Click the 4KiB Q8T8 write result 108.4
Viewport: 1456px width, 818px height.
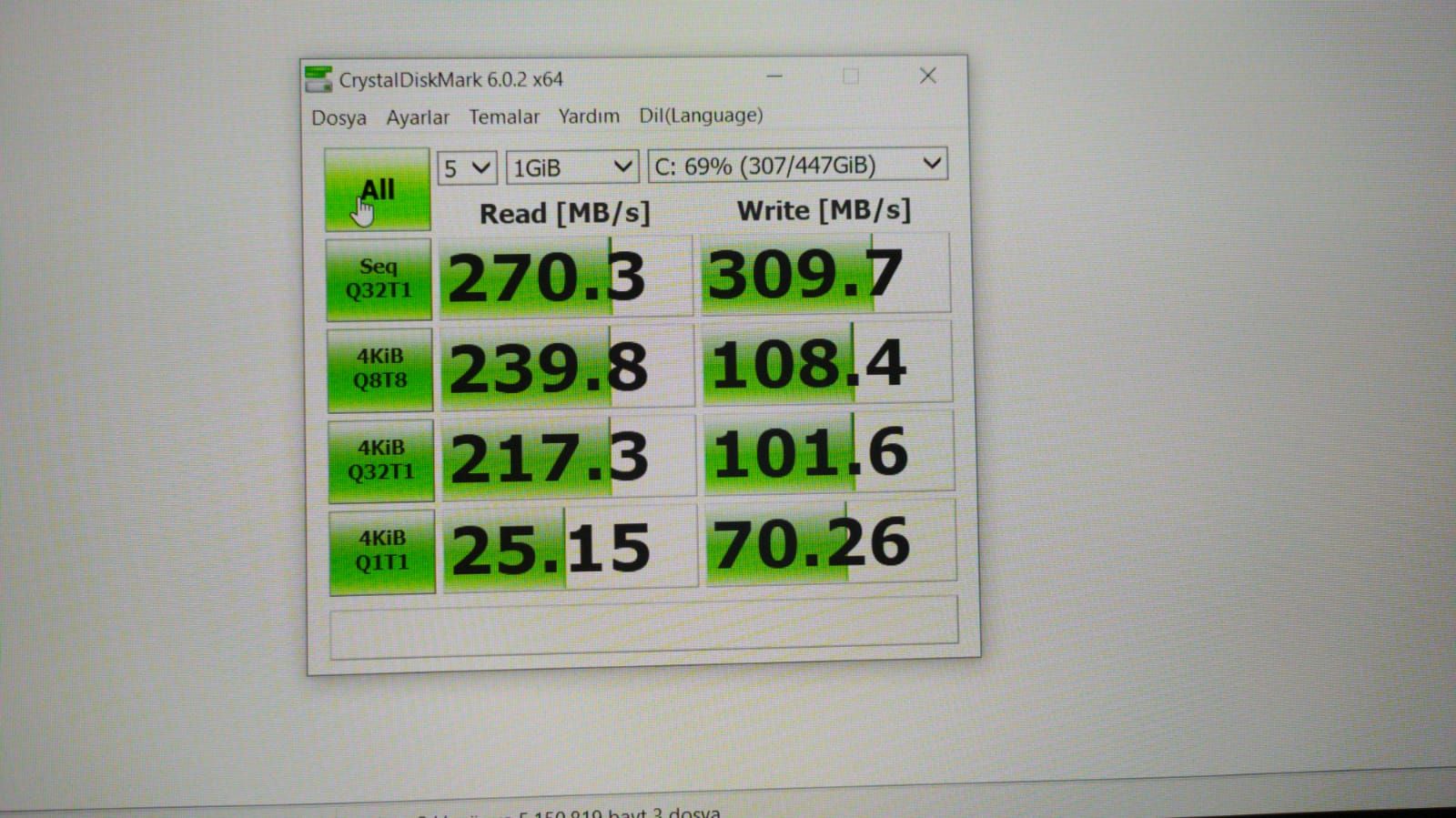[x=827, y=362]
